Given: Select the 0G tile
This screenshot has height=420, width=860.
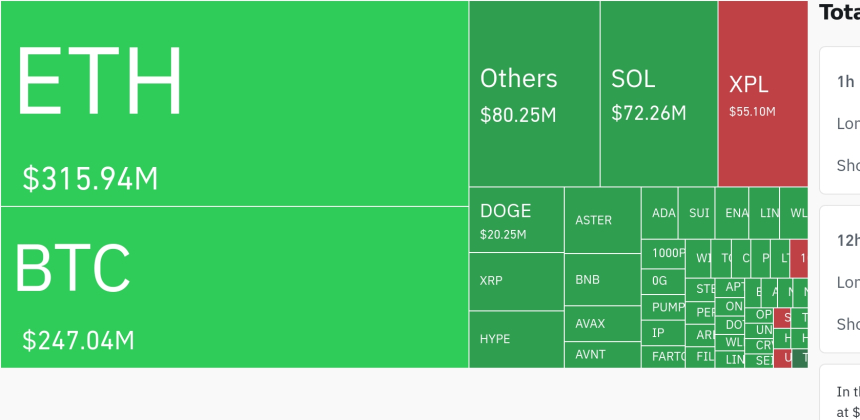Looking at the screenshot, I should coord(663,280).
